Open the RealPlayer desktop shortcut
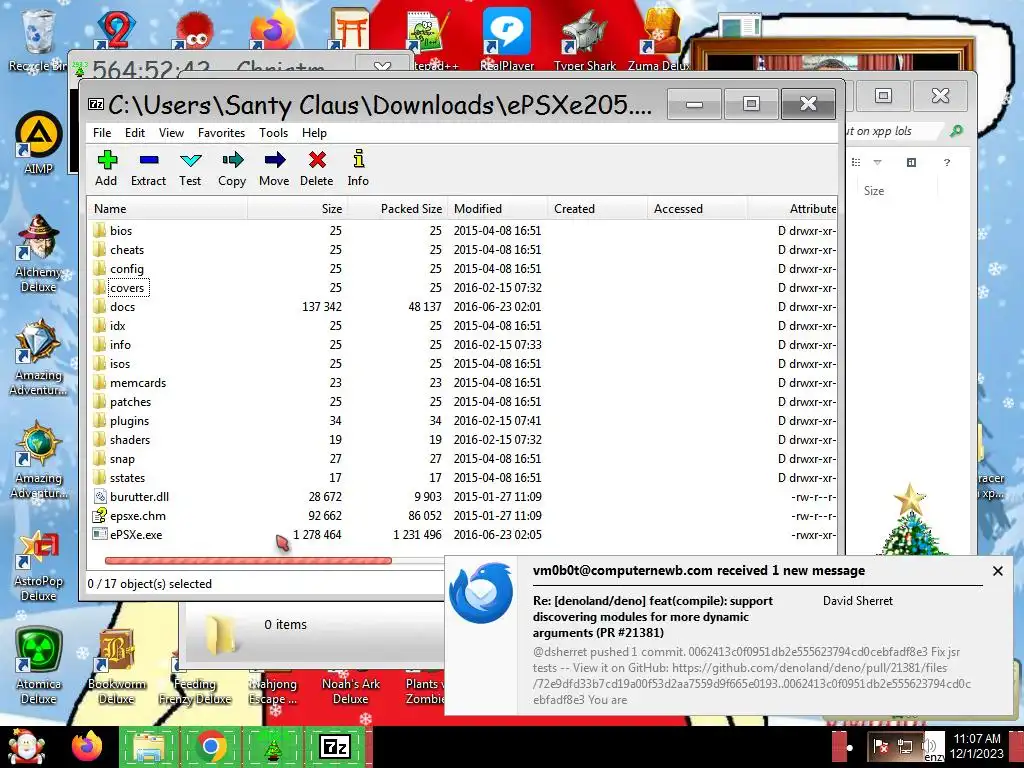1024x768 pixels. click(507, 39)
